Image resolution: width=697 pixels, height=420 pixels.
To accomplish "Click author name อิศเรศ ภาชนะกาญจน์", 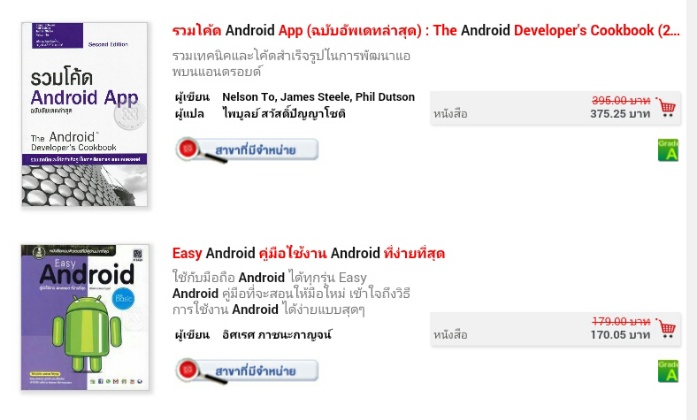I will [x=277, y=335].
